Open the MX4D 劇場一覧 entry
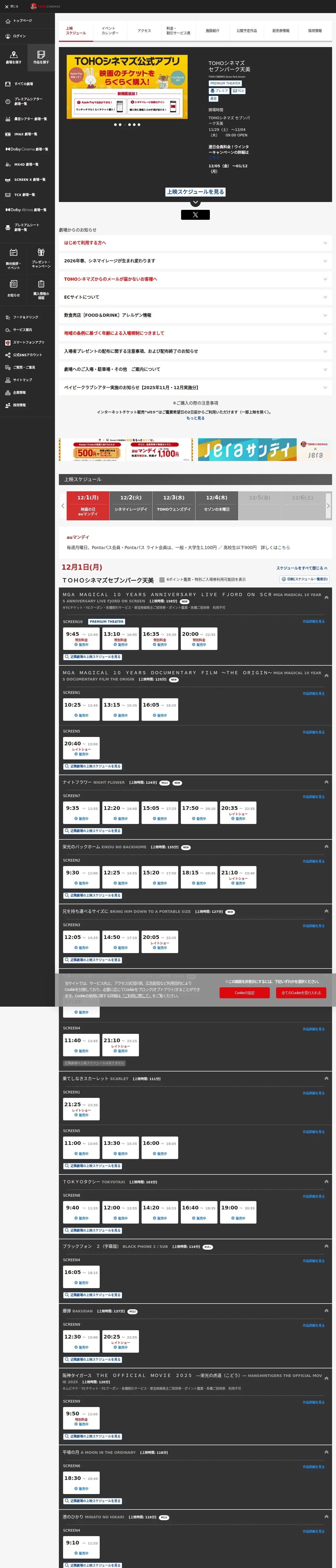Screen dimensions: 336x1568 [x=27, y=164]
